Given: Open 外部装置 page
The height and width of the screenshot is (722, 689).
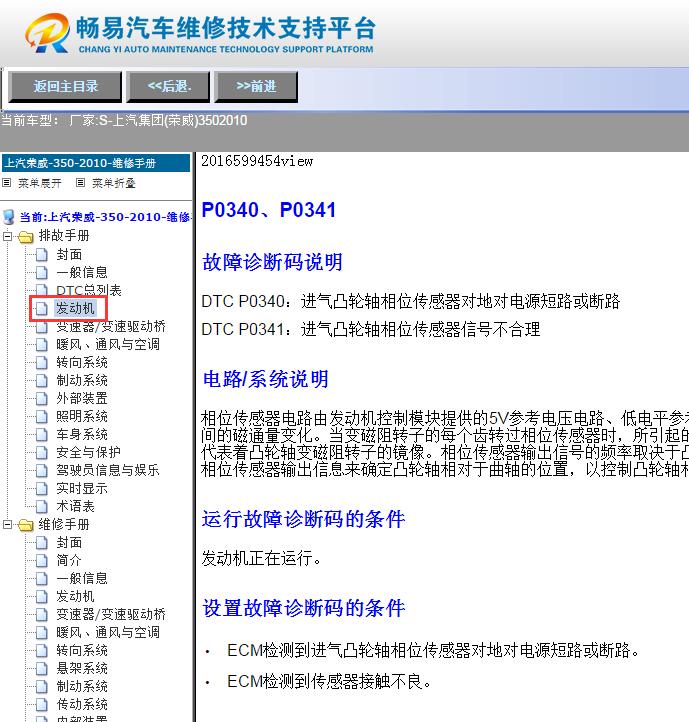Looking at the screenshot, I should pos(82,398).
